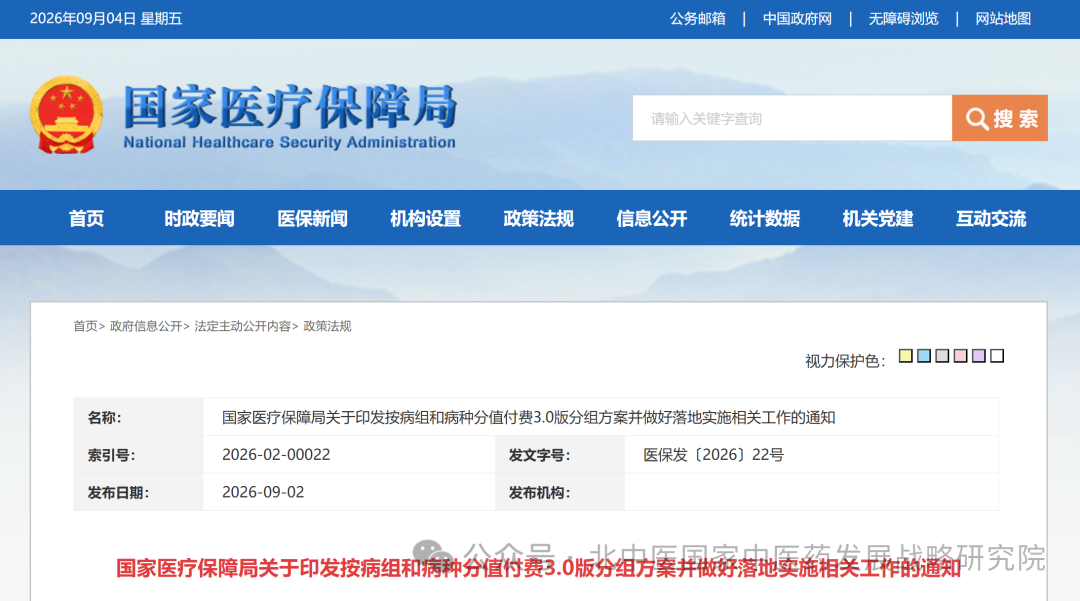Select the blue eye-protection color
This screenshot has width=1080, height=601.
pos(924,356)
